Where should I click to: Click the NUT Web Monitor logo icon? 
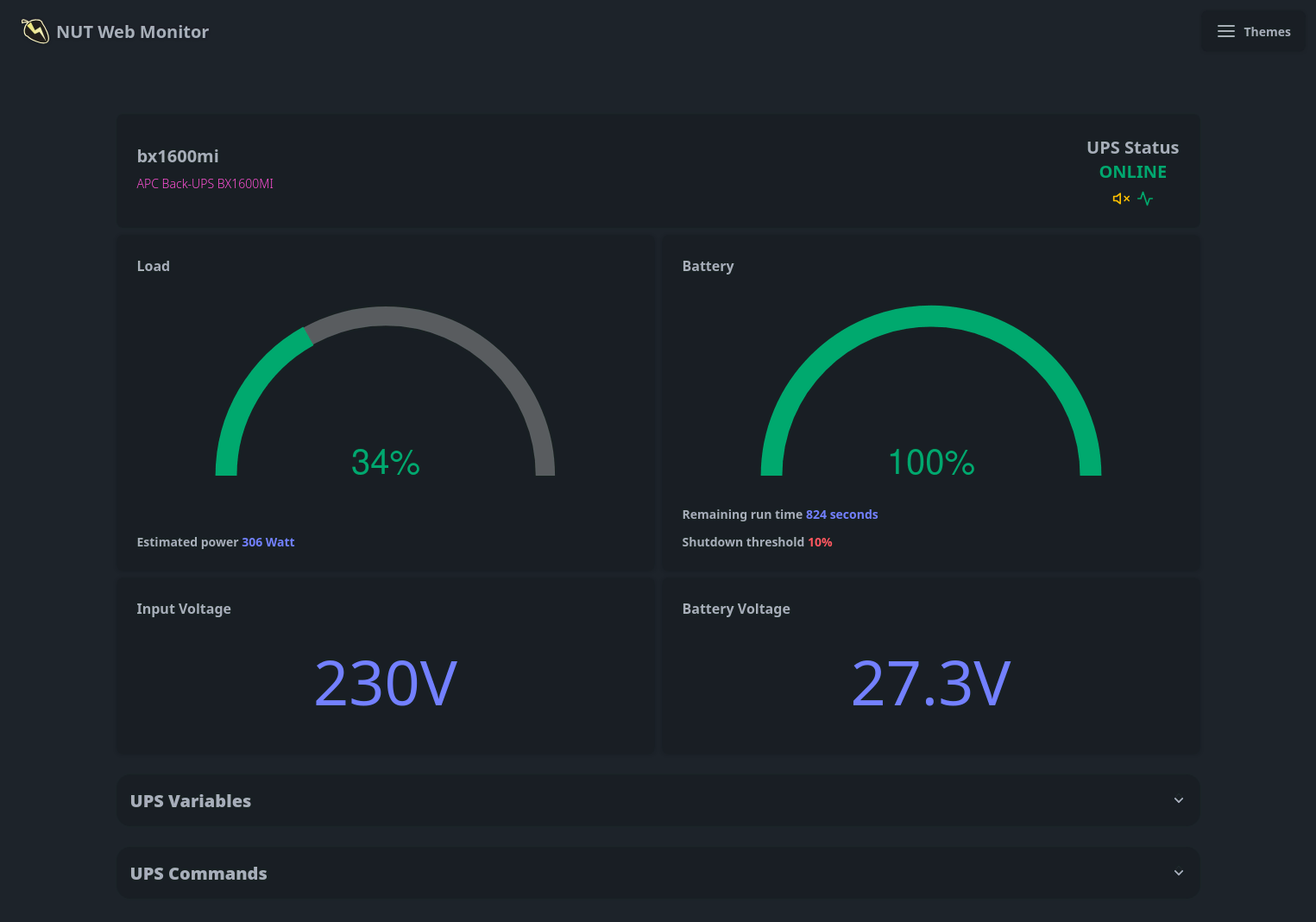(35, 31)
